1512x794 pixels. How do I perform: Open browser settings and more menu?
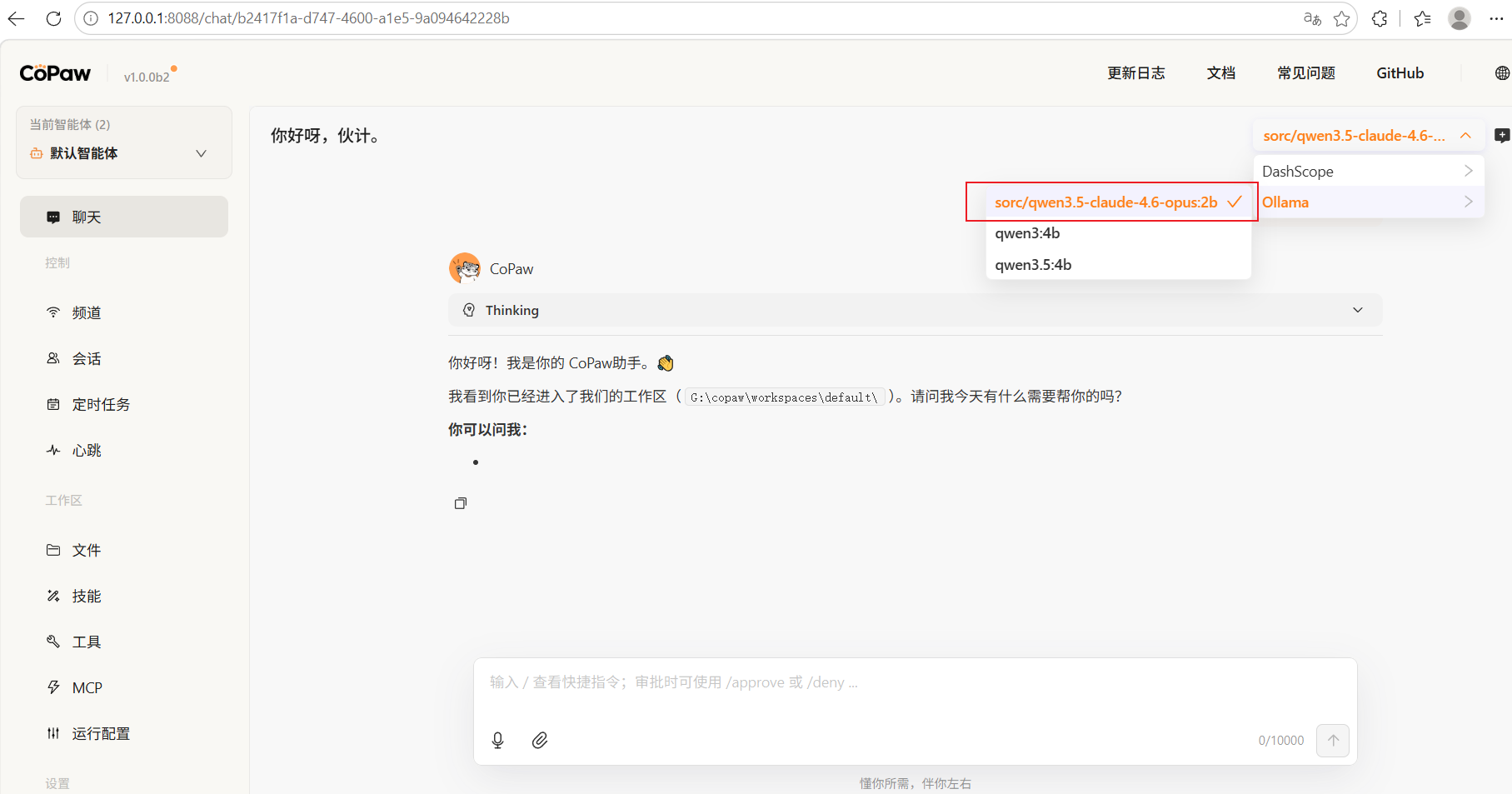(1496, 18)
